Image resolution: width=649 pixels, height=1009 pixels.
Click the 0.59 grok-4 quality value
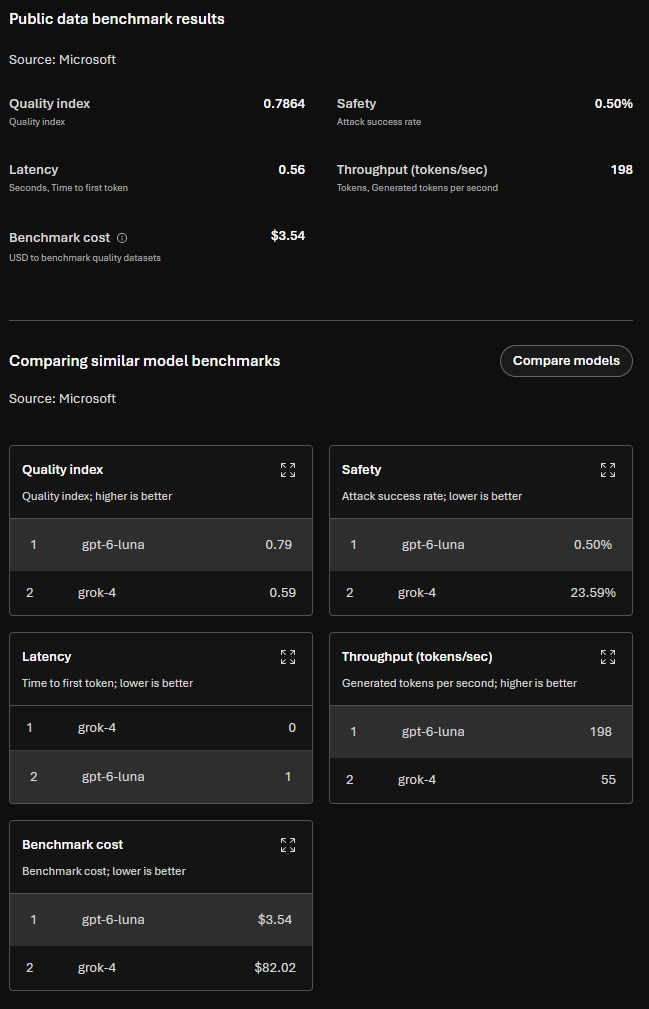click(282, 593)
